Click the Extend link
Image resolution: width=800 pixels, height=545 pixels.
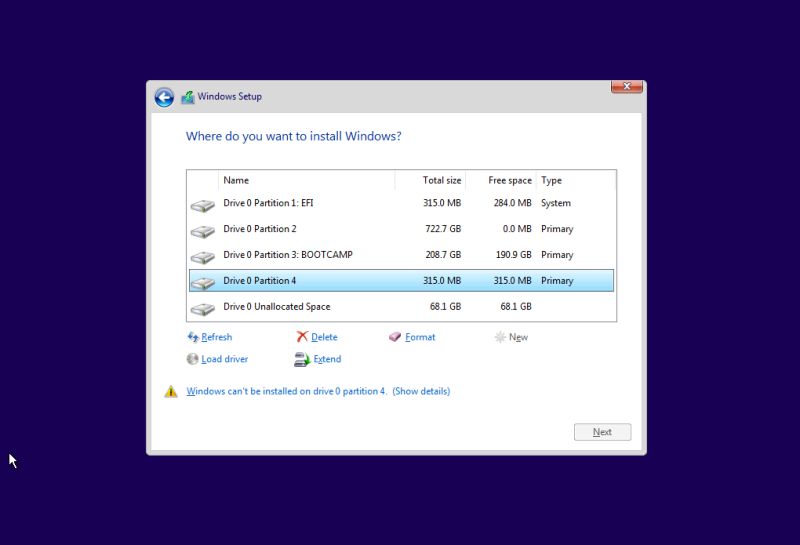point(327,359)
